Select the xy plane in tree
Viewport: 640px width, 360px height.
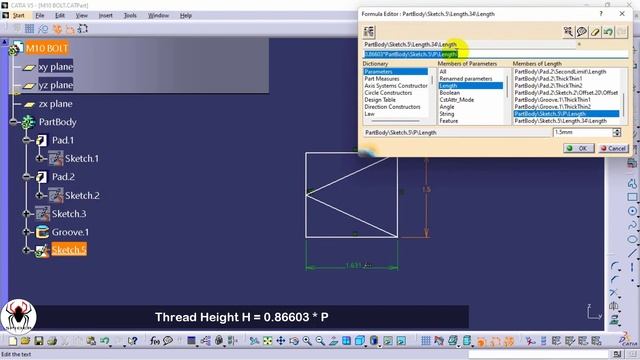(56, 67)
